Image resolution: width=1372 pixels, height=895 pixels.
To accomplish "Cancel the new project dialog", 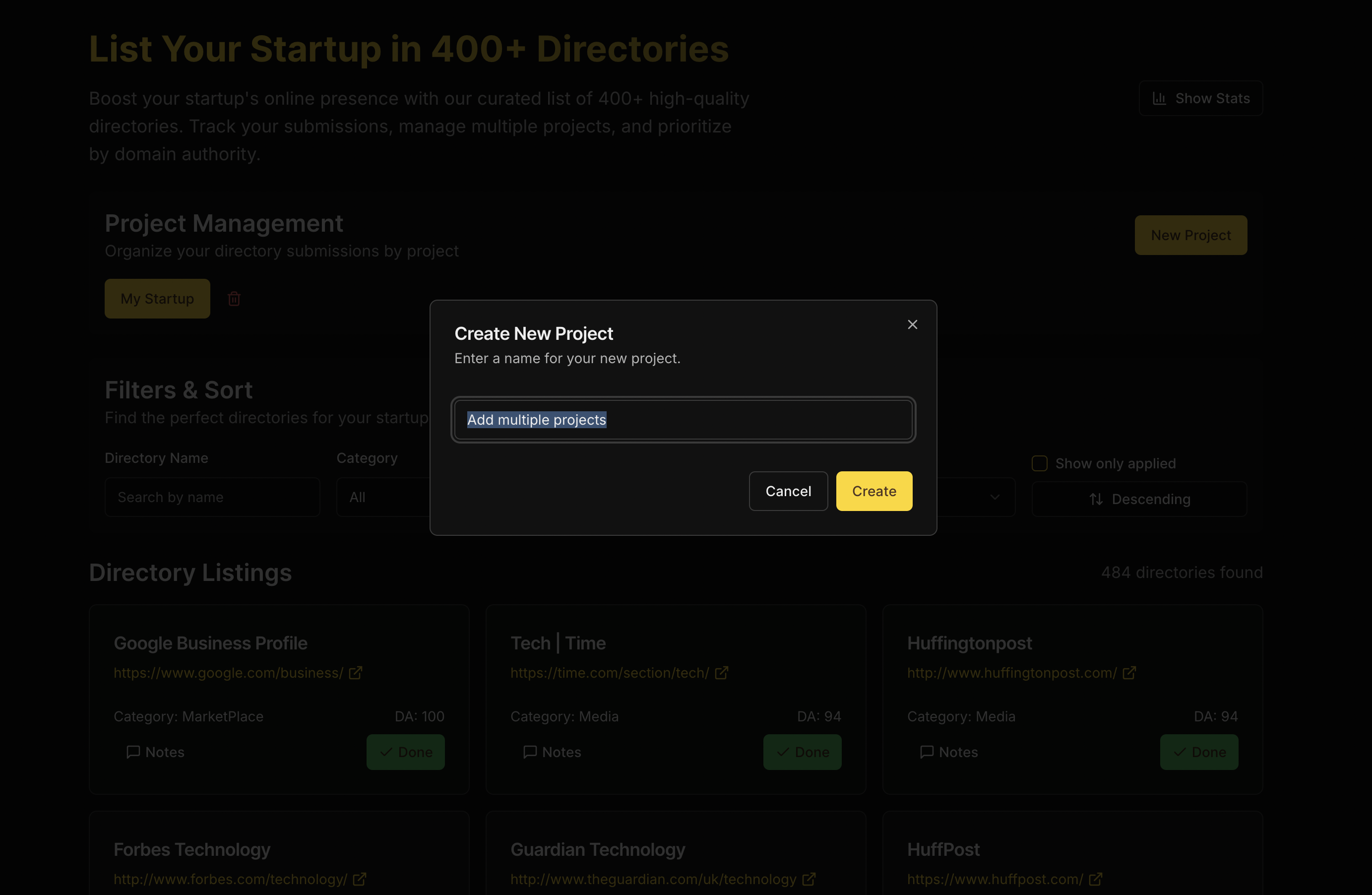I will [x=788, y=491].
